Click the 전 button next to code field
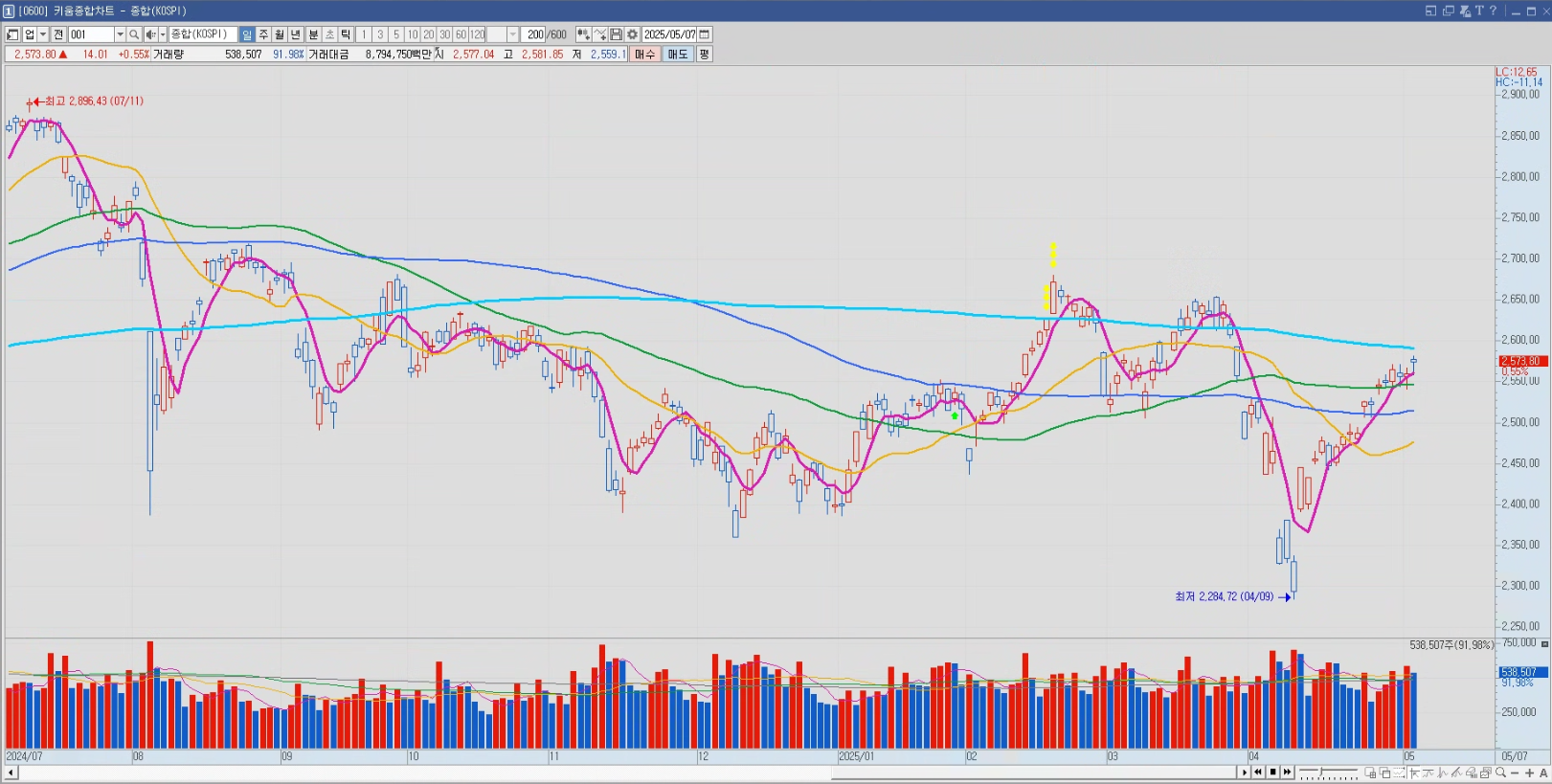The image size is (1552, 784). [58, 34]
